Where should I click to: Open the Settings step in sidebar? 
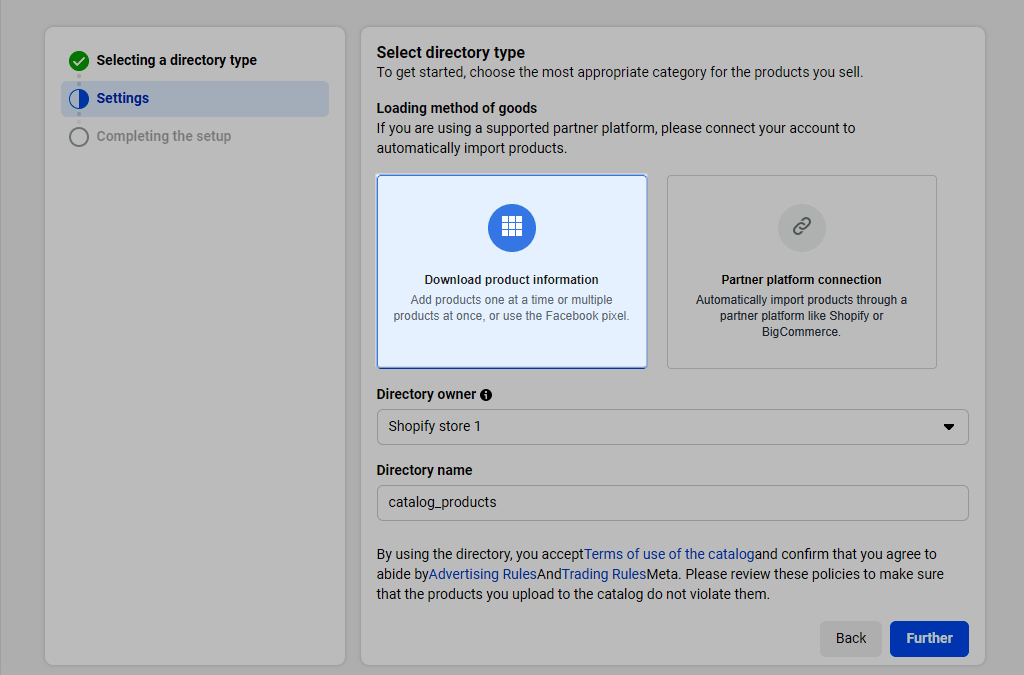123,99
